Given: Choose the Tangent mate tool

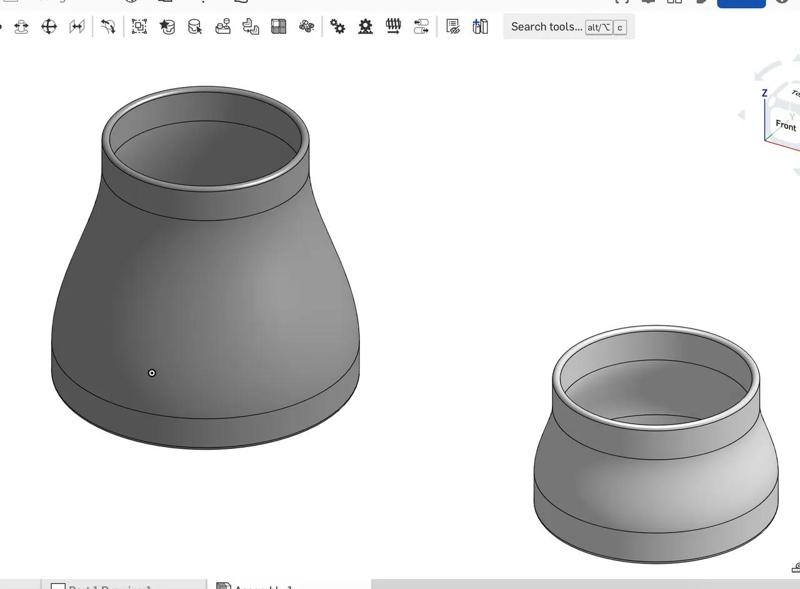Looking at the screenshot, I should tap(107, 27).
